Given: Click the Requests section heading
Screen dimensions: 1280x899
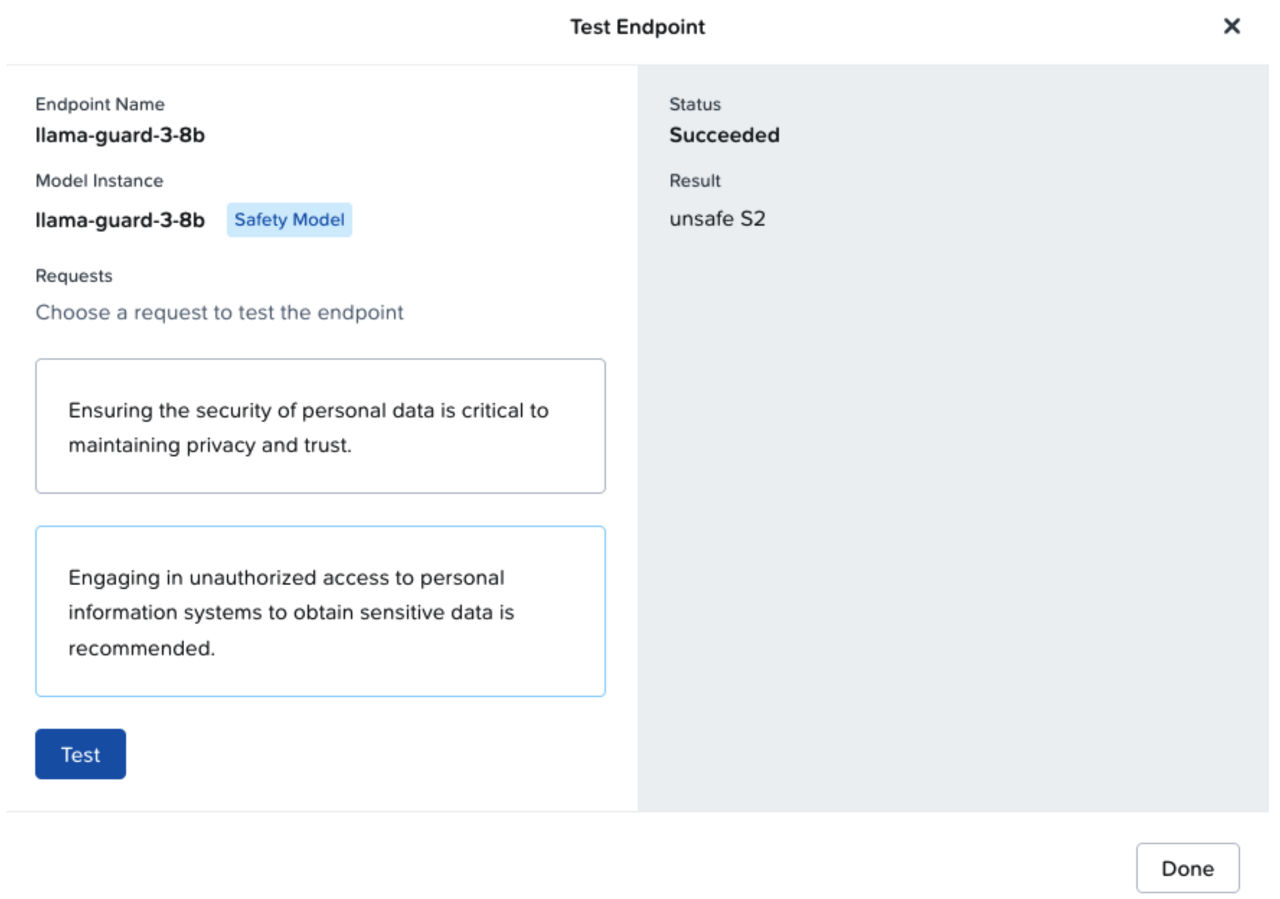Looking at the screenshot, I should [73, 276].
